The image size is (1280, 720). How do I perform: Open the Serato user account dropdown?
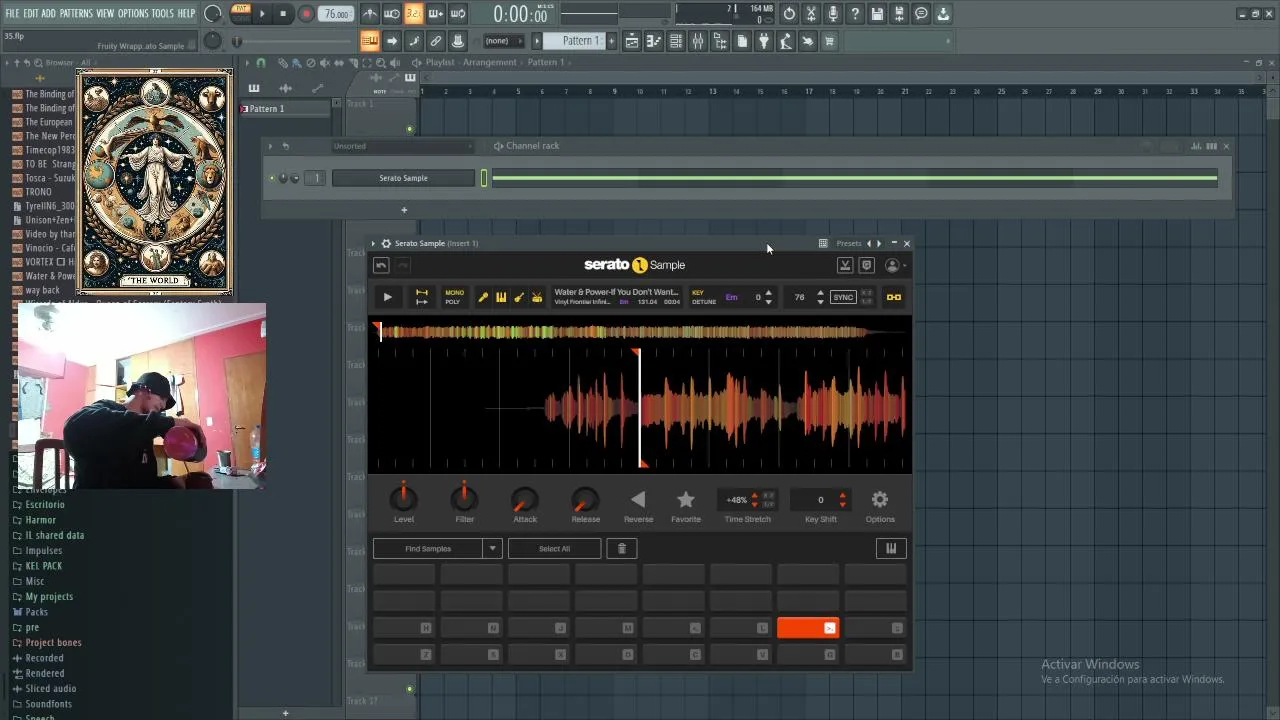[895, 265]
